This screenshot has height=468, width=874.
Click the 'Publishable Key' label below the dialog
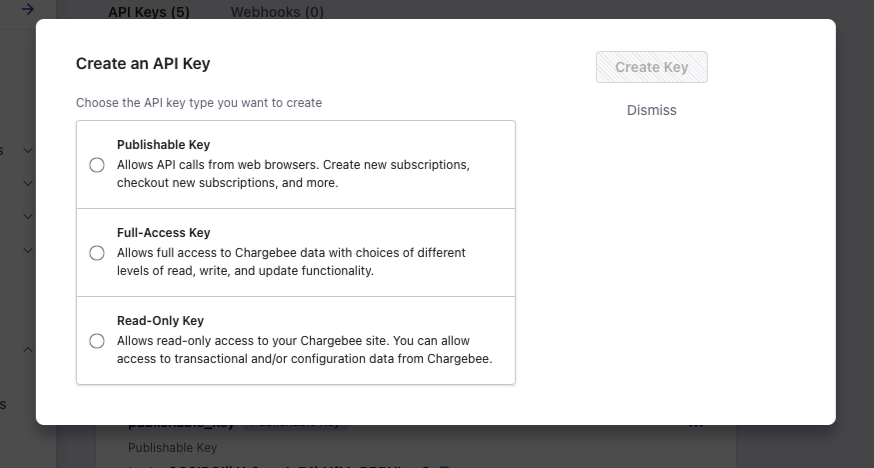(x=172, y=448)
